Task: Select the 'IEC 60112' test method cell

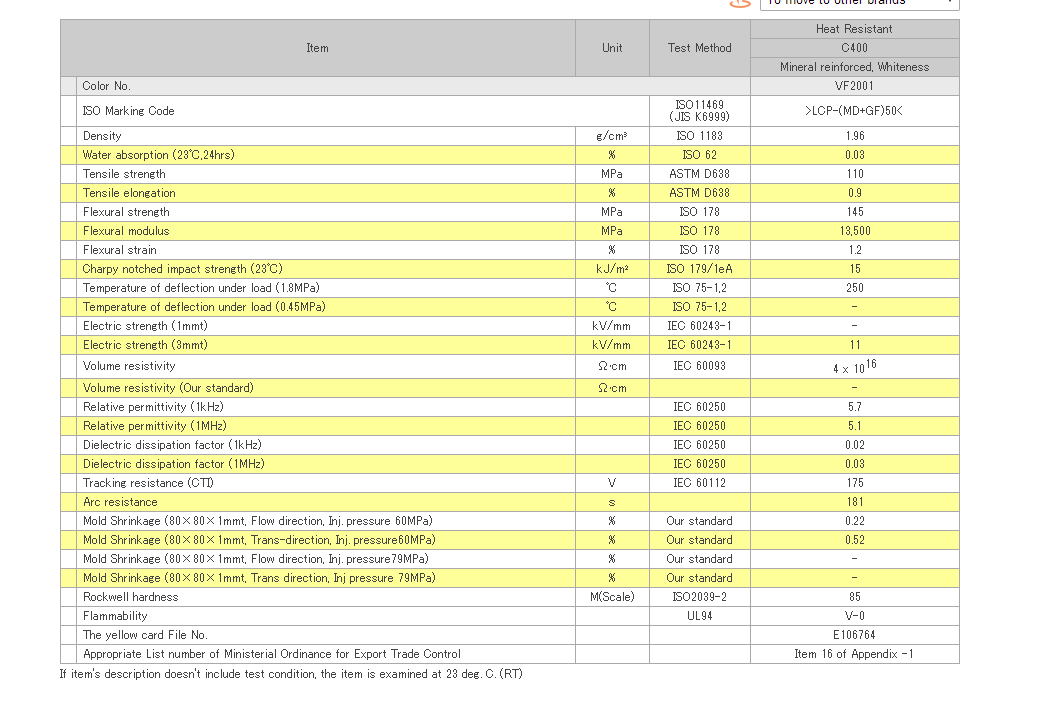Action: 700,482
